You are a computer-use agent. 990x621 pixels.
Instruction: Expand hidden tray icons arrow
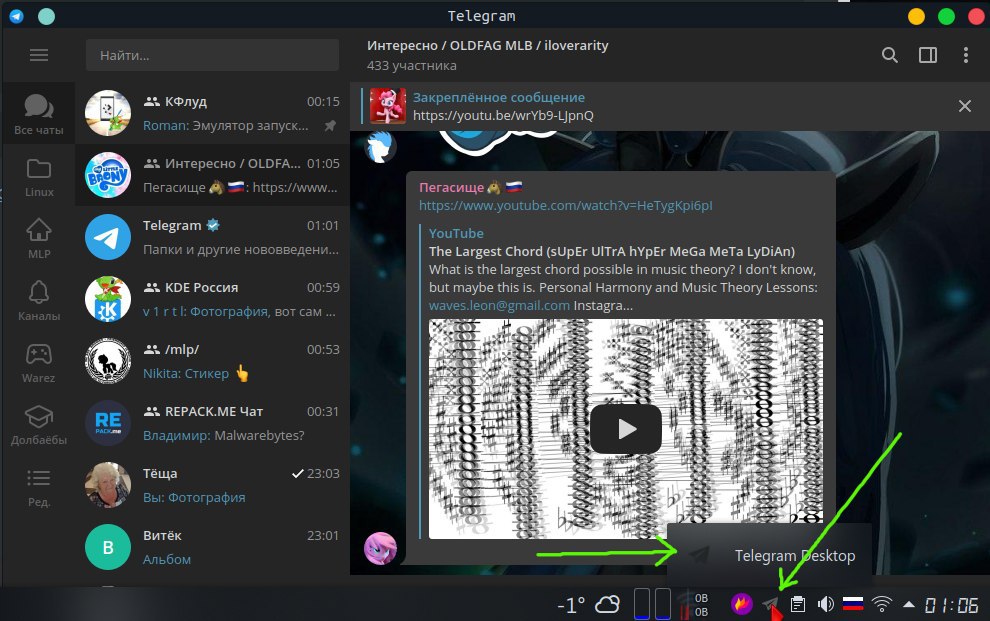click(909, 604)
